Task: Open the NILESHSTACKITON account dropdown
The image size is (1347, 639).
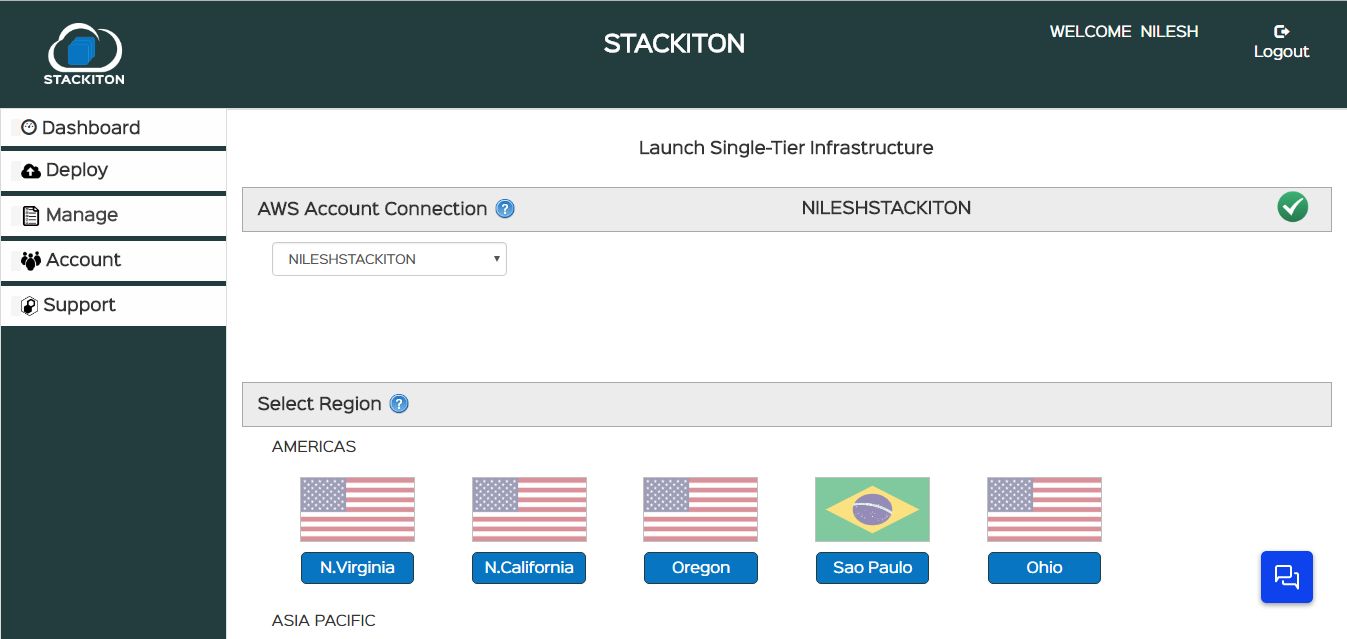Action: [x=389, y=258]
